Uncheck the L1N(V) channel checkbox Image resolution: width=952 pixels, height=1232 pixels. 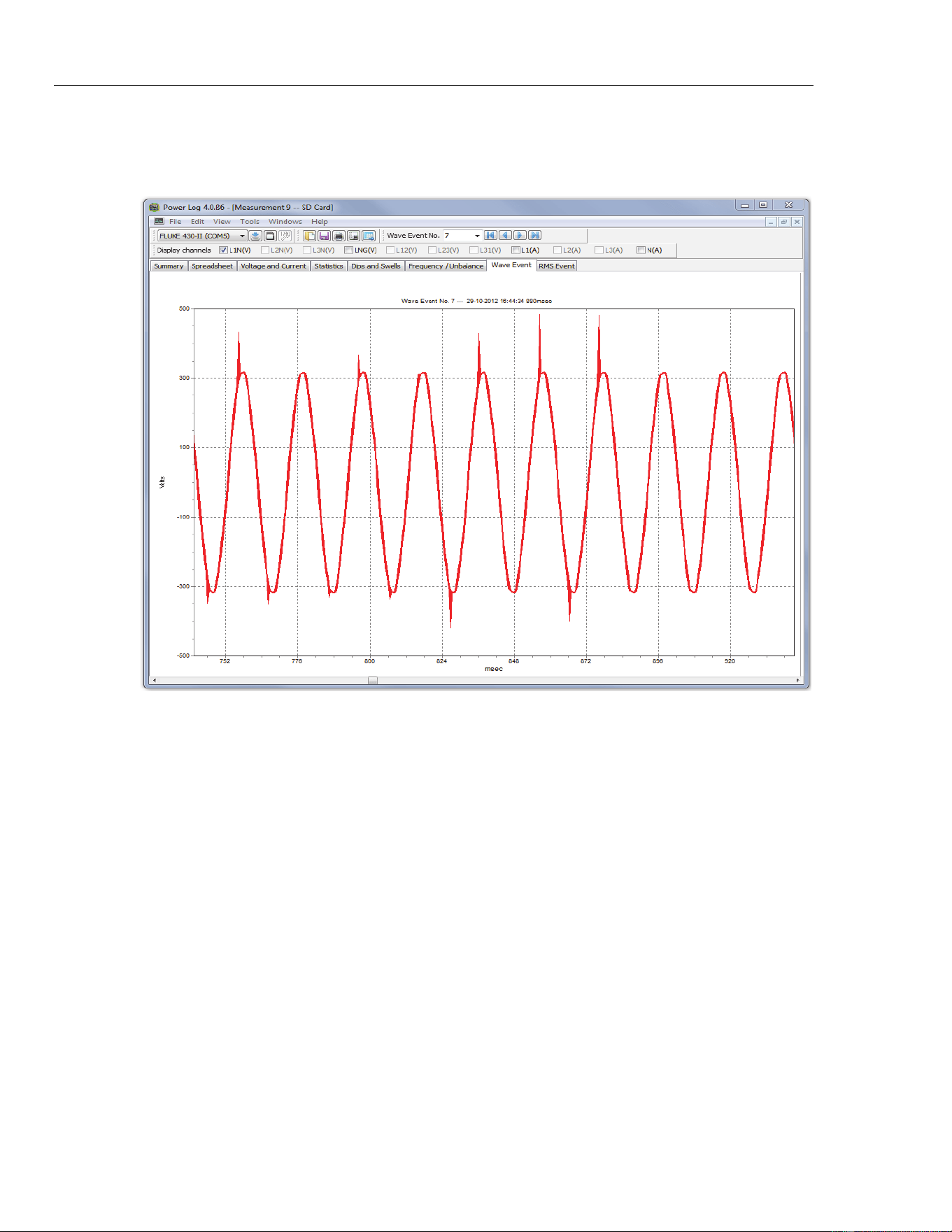223,250
